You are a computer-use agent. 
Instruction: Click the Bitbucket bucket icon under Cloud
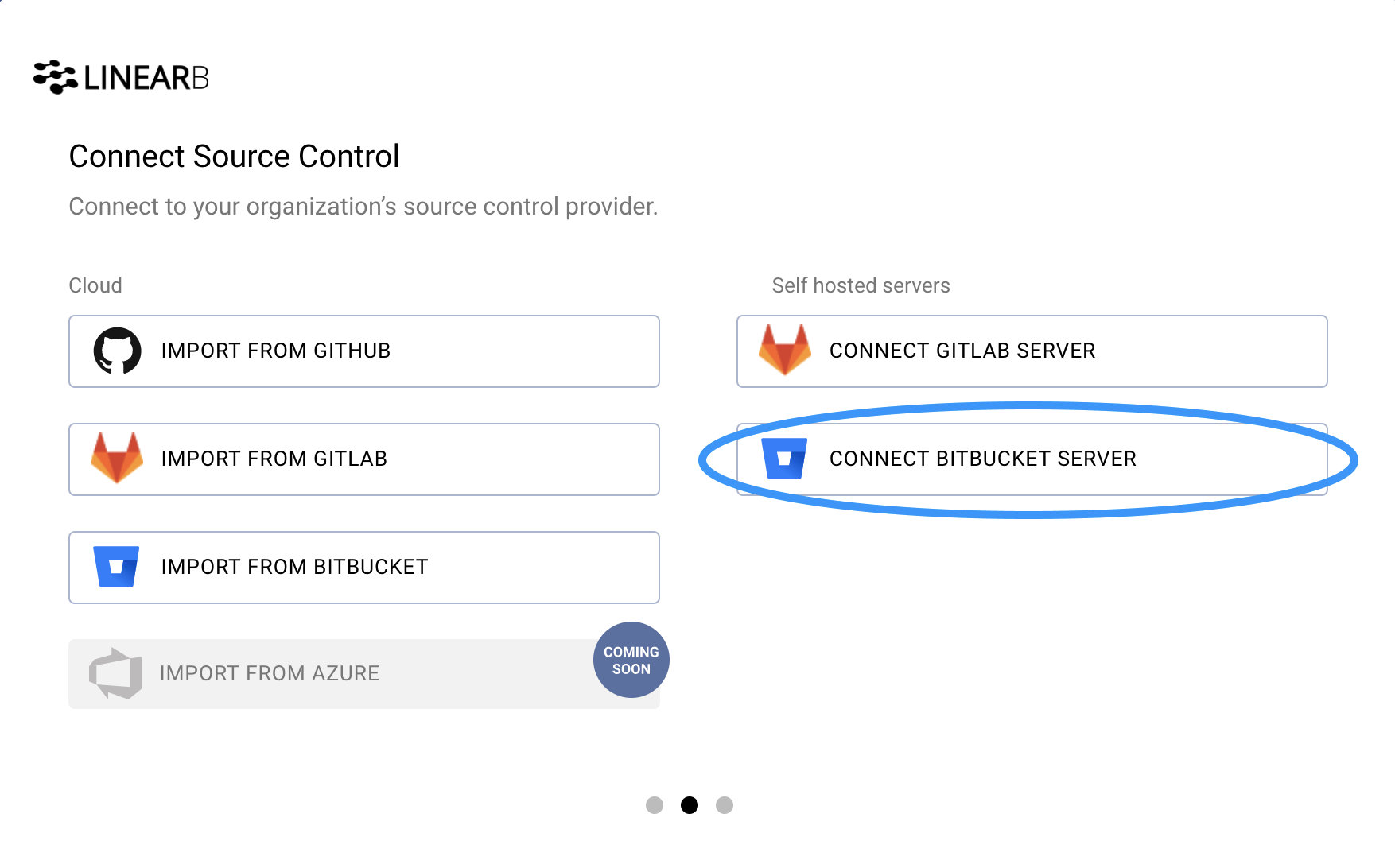(116, 567)
